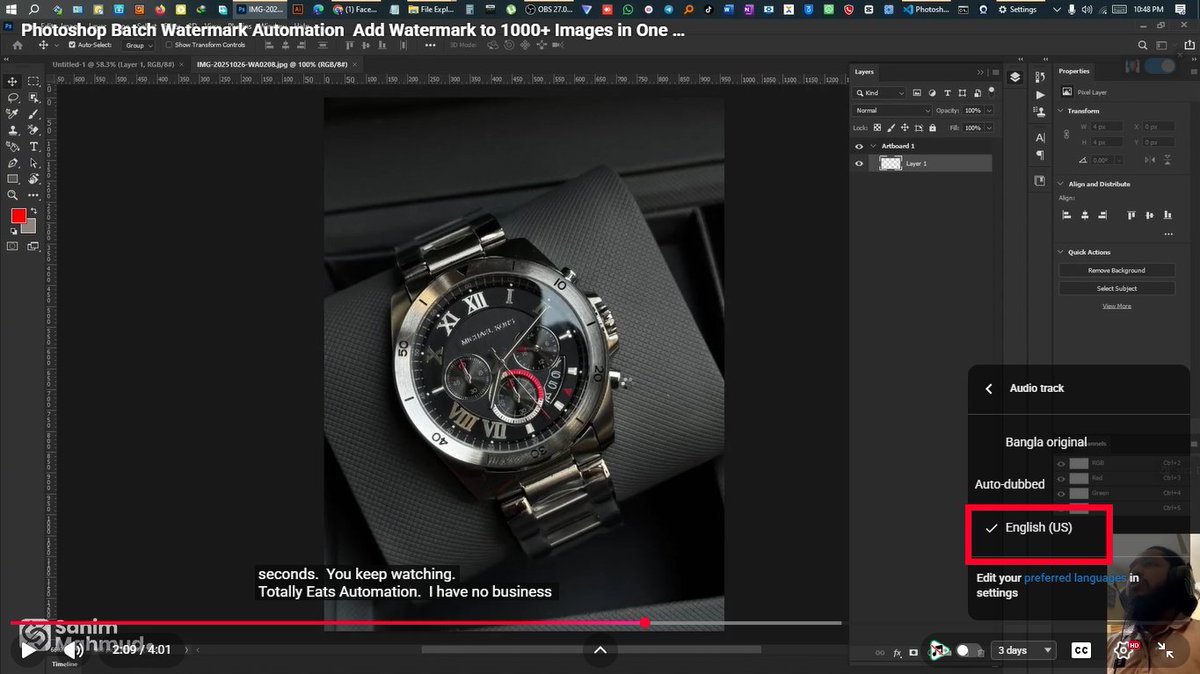Go back from Audio track menu
Screen dimensions: 1200x674
tap(989, 388)
